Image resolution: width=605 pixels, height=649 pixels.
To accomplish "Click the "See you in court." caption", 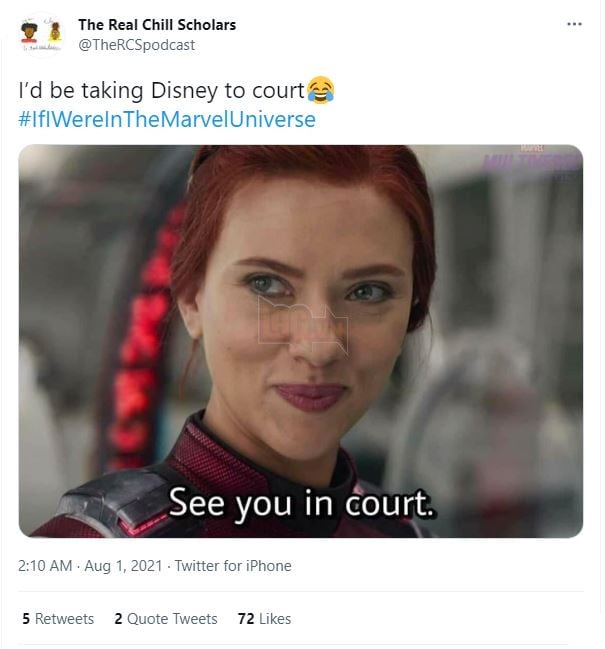I will pos(303,501).
